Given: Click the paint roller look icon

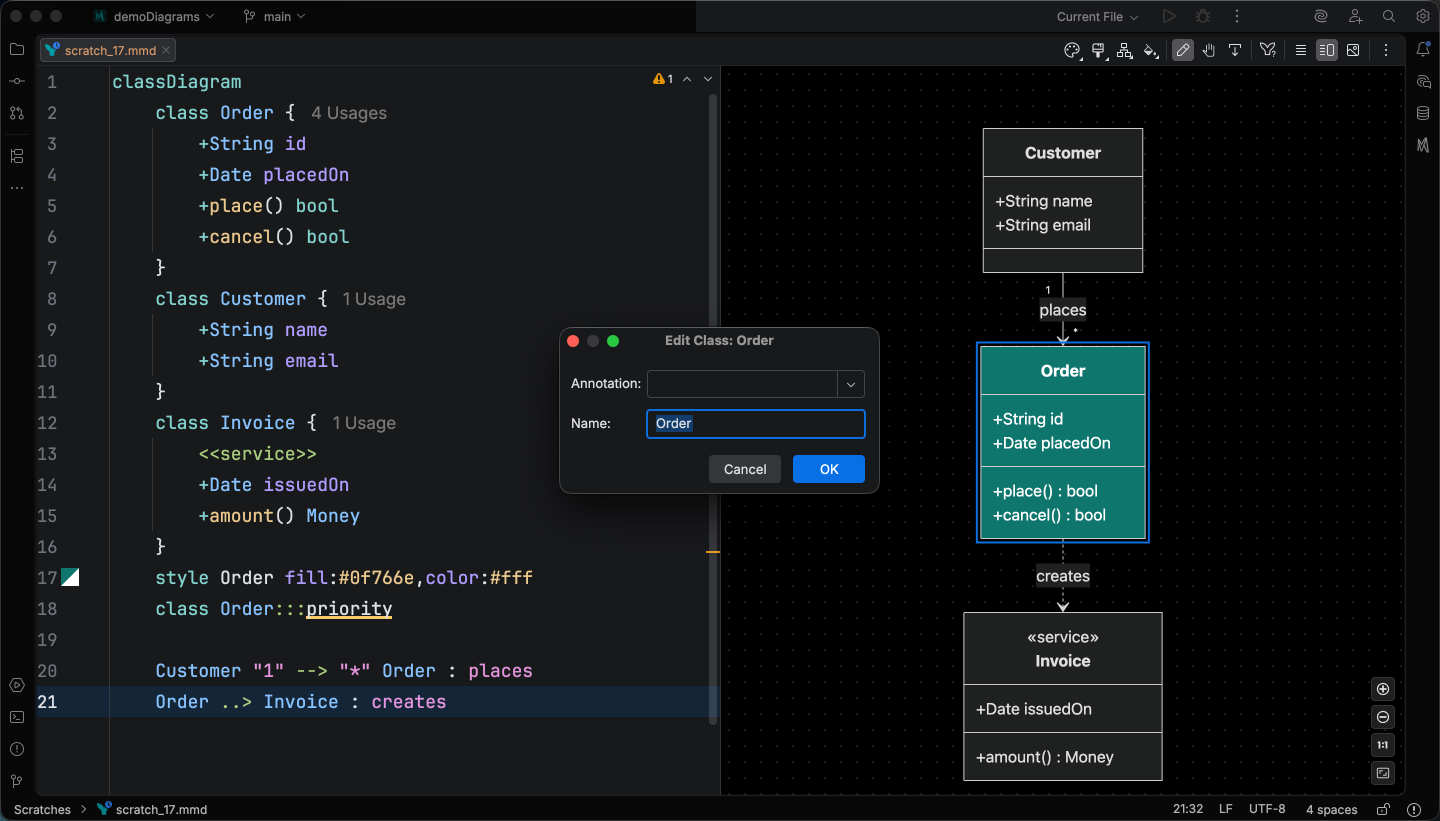Looking at the screenshot, I should click(1098, 50).
